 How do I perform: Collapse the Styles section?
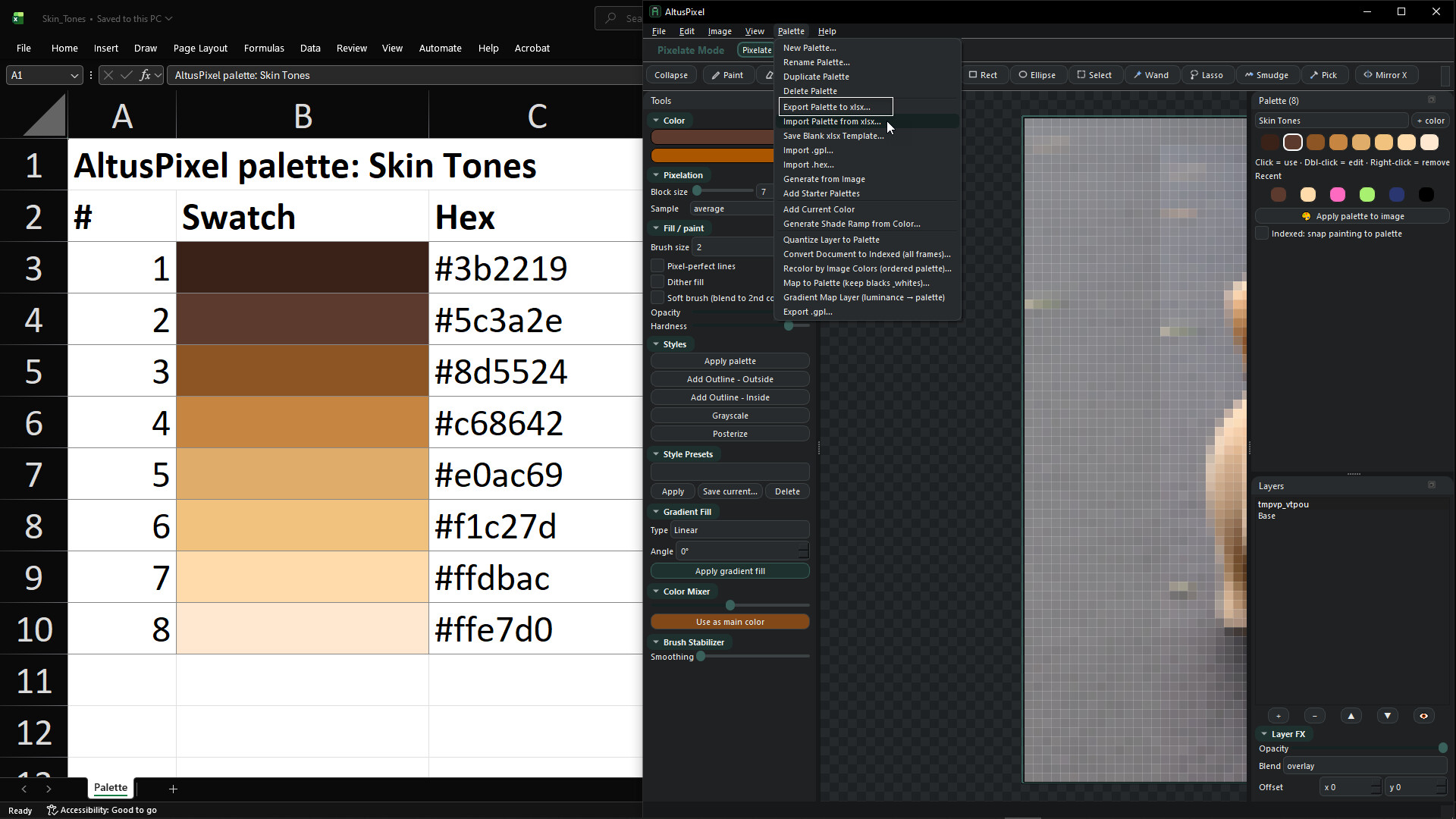656,344
